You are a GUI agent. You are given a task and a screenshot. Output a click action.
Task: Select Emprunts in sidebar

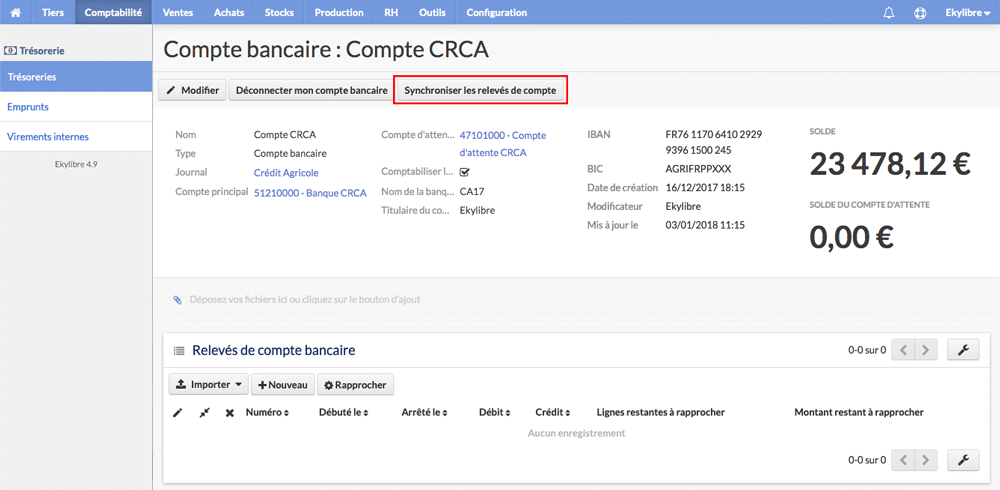click(x=76, y=107)
